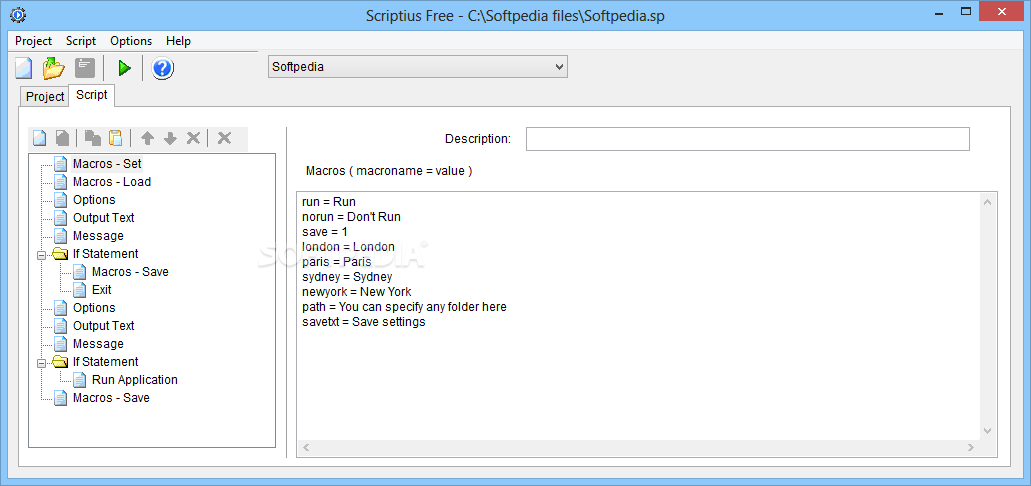
Task: Click macros area scroll down arrow
Action: [x=988, y=431]
